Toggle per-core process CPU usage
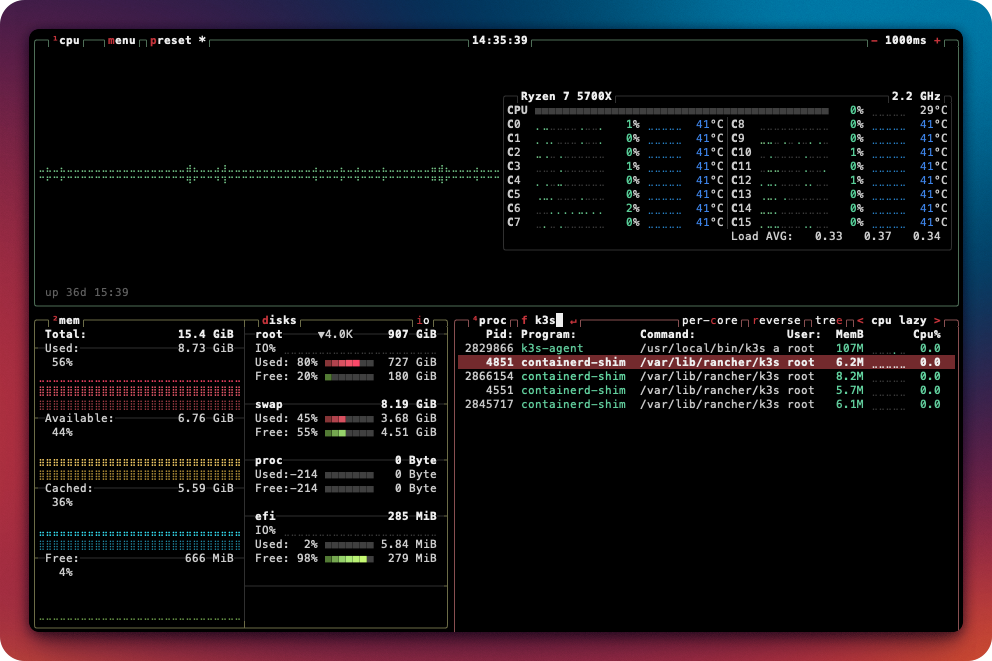This screenshot has height=661, width=992. click(709, 321)
